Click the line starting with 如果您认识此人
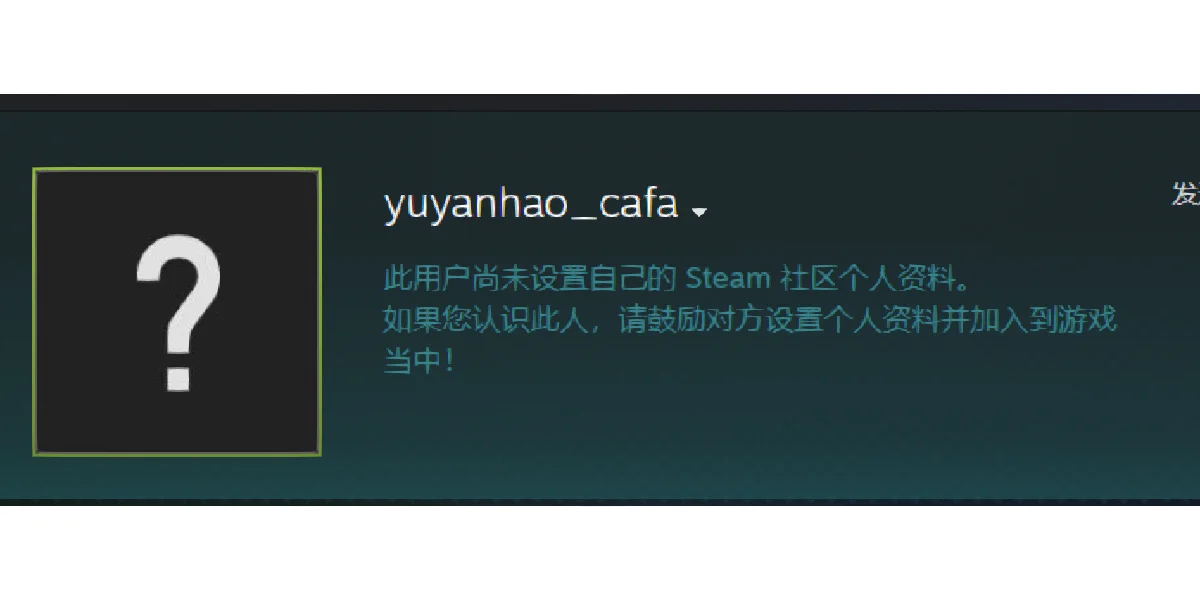Screen dimensions: 1200x600 (x=750, y=320)
